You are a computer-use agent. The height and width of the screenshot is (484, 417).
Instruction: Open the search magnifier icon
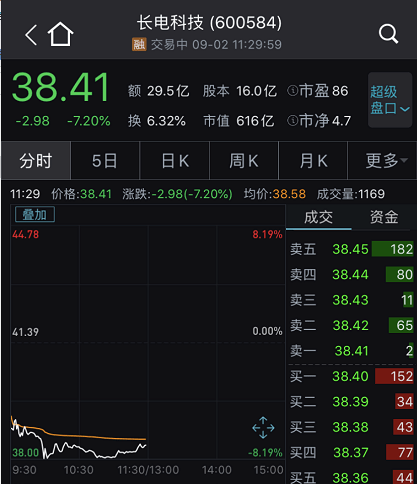[389, 34]
